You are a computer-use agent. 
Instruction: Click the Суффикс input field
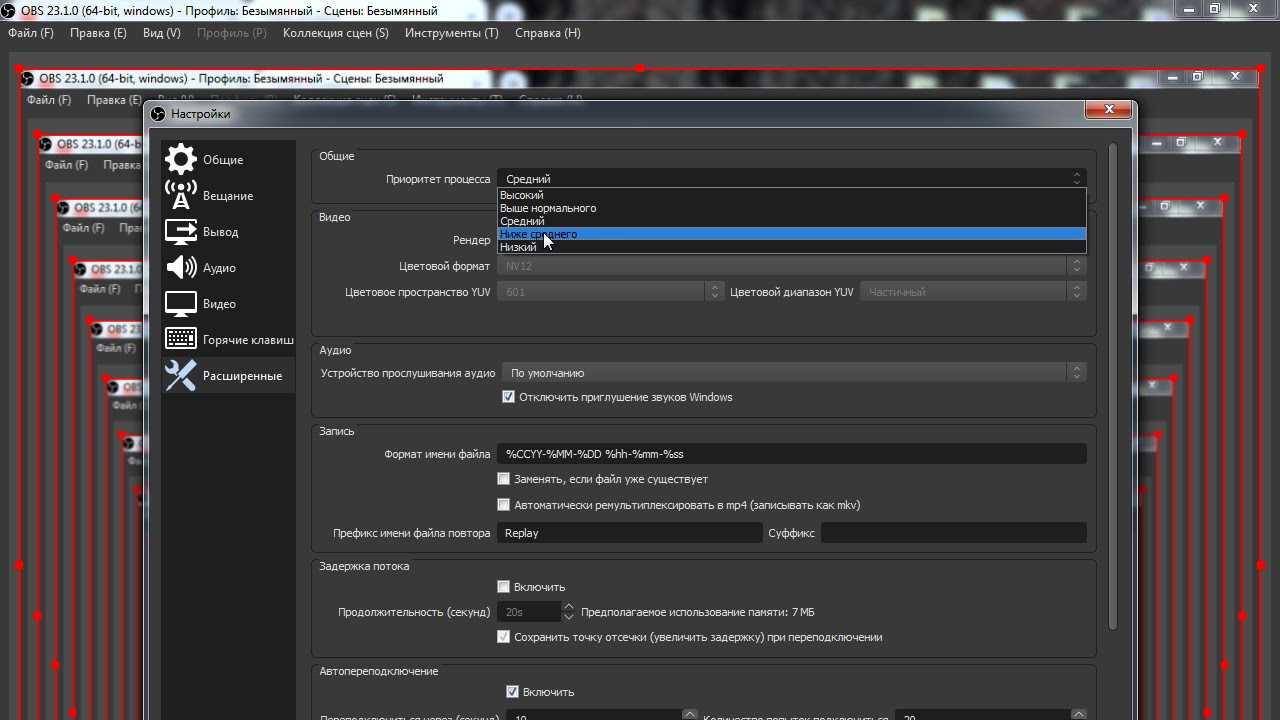pyautogui.click(x=953, y=533)
